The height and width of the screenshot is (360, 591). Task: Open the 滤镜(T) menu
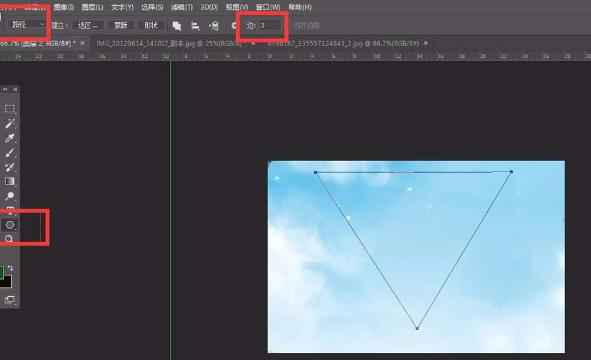pos(182,7)
